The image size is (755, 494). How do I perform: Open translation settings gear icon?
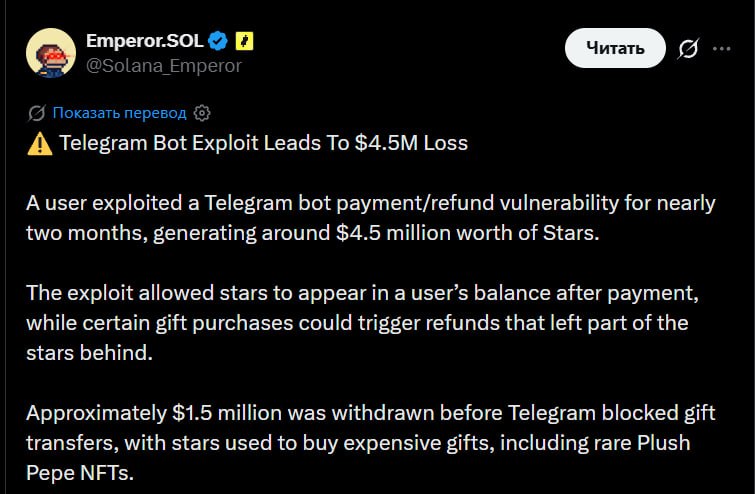(202, 113)
